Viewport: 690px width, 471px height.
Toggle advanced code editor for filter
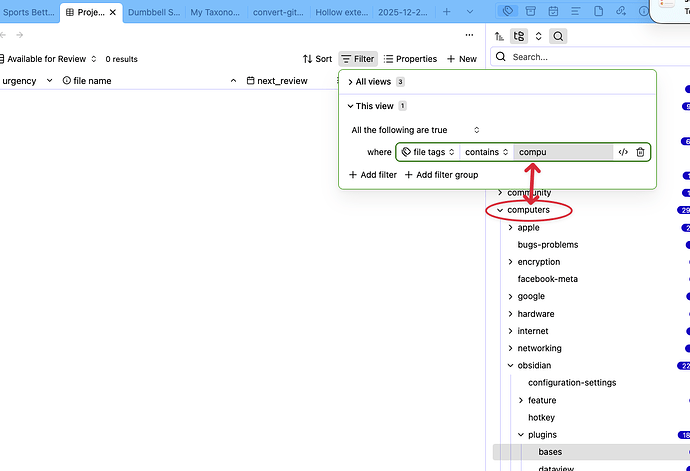(x=623, y=152)
